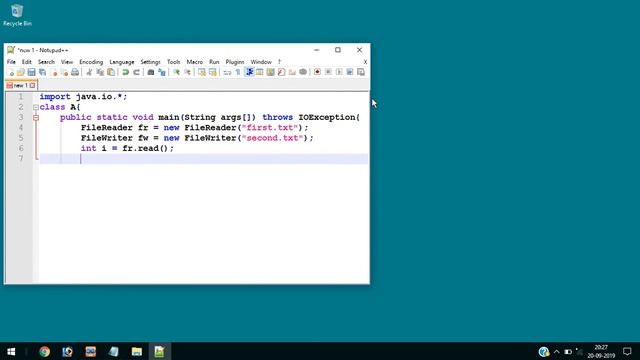Launch Google Chrome from the taskbar
640x360 pixels.
pyautogui.click(x=44, y=351)
